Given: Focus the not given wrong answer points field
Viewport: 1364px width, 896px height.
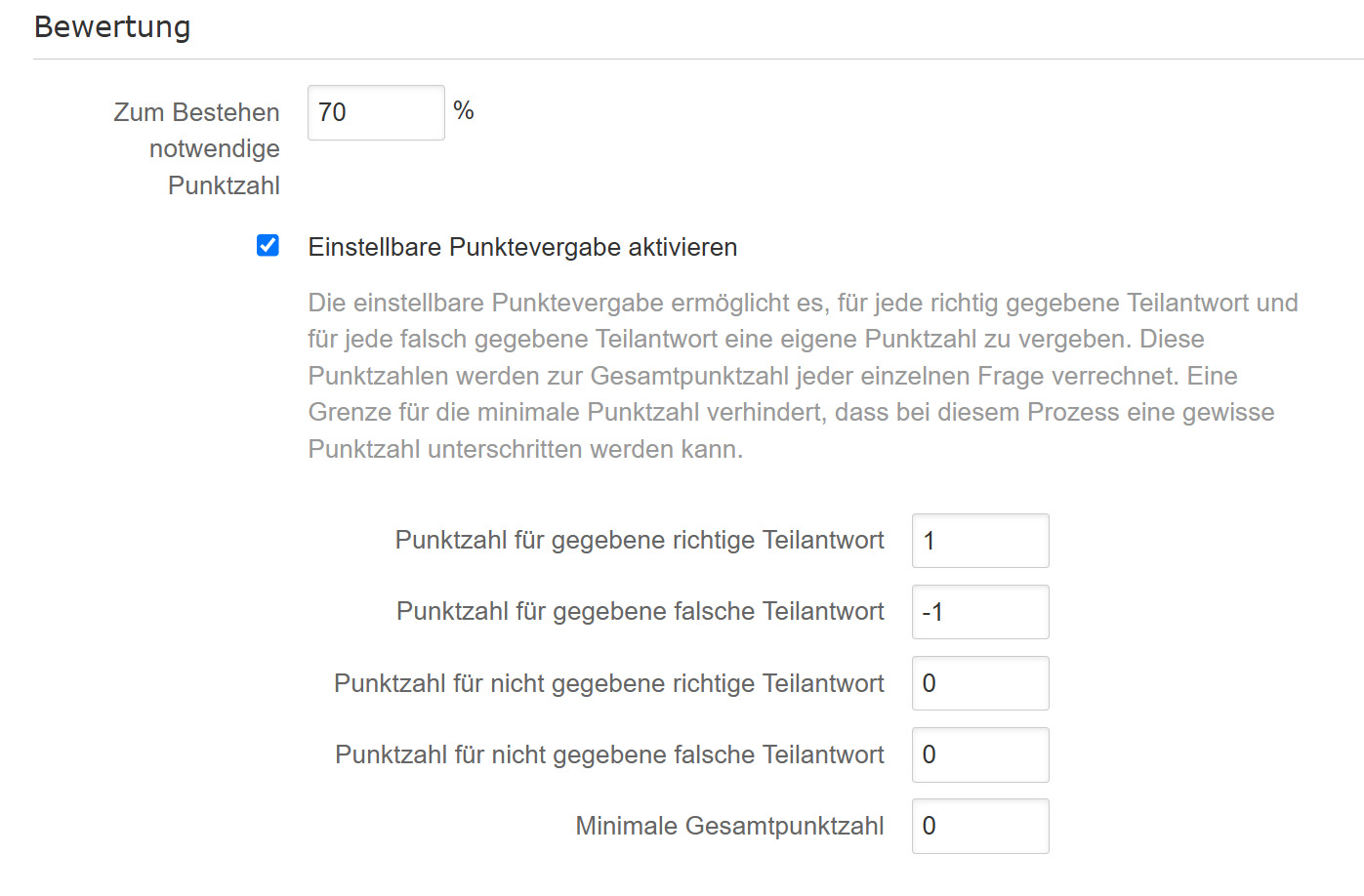Looking at the screenshot, I should (979, 754).
